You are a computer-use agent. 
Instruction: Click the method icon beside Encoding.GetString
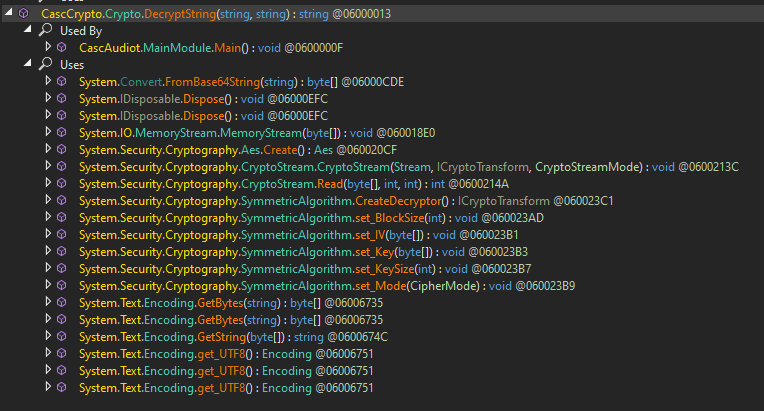tap(62, 336)
